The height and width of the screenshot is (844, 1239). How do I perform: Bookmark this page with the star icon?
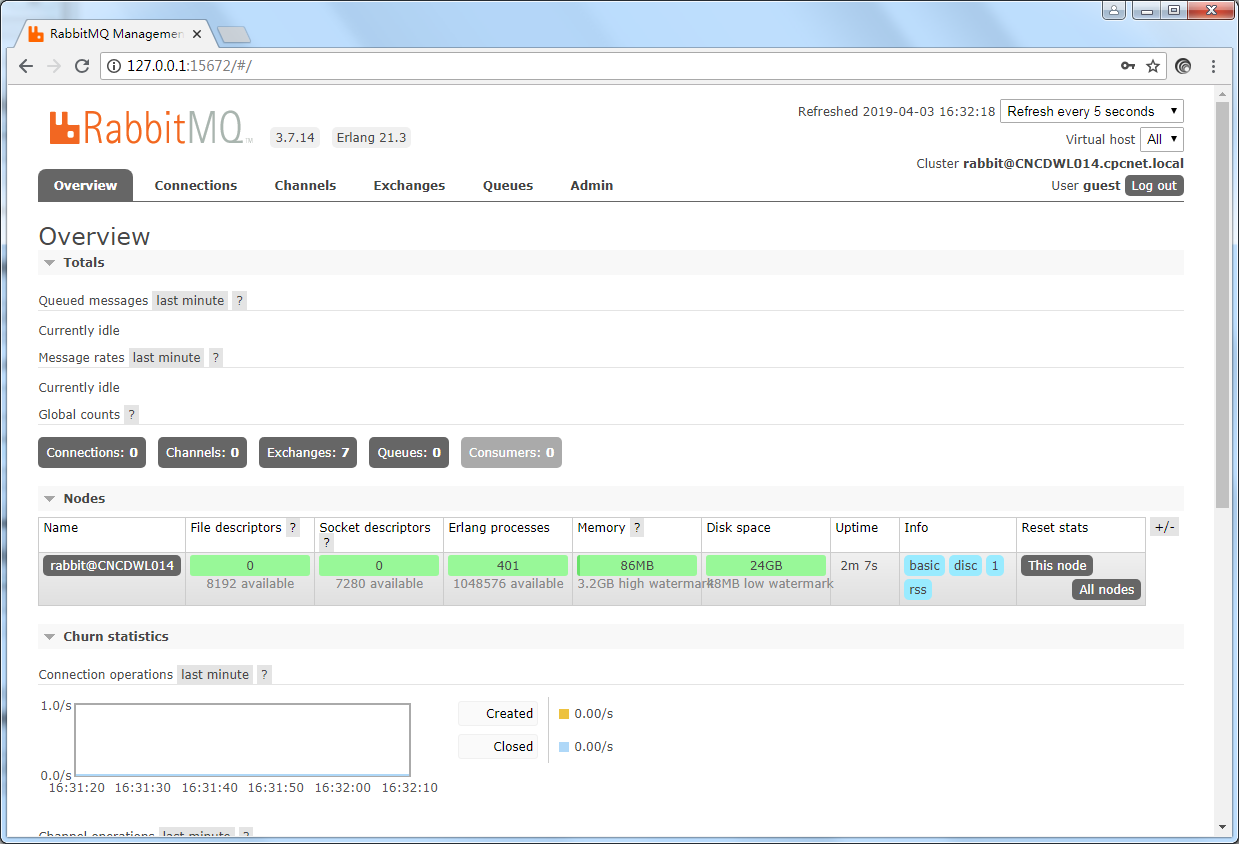pos(1153,66)
